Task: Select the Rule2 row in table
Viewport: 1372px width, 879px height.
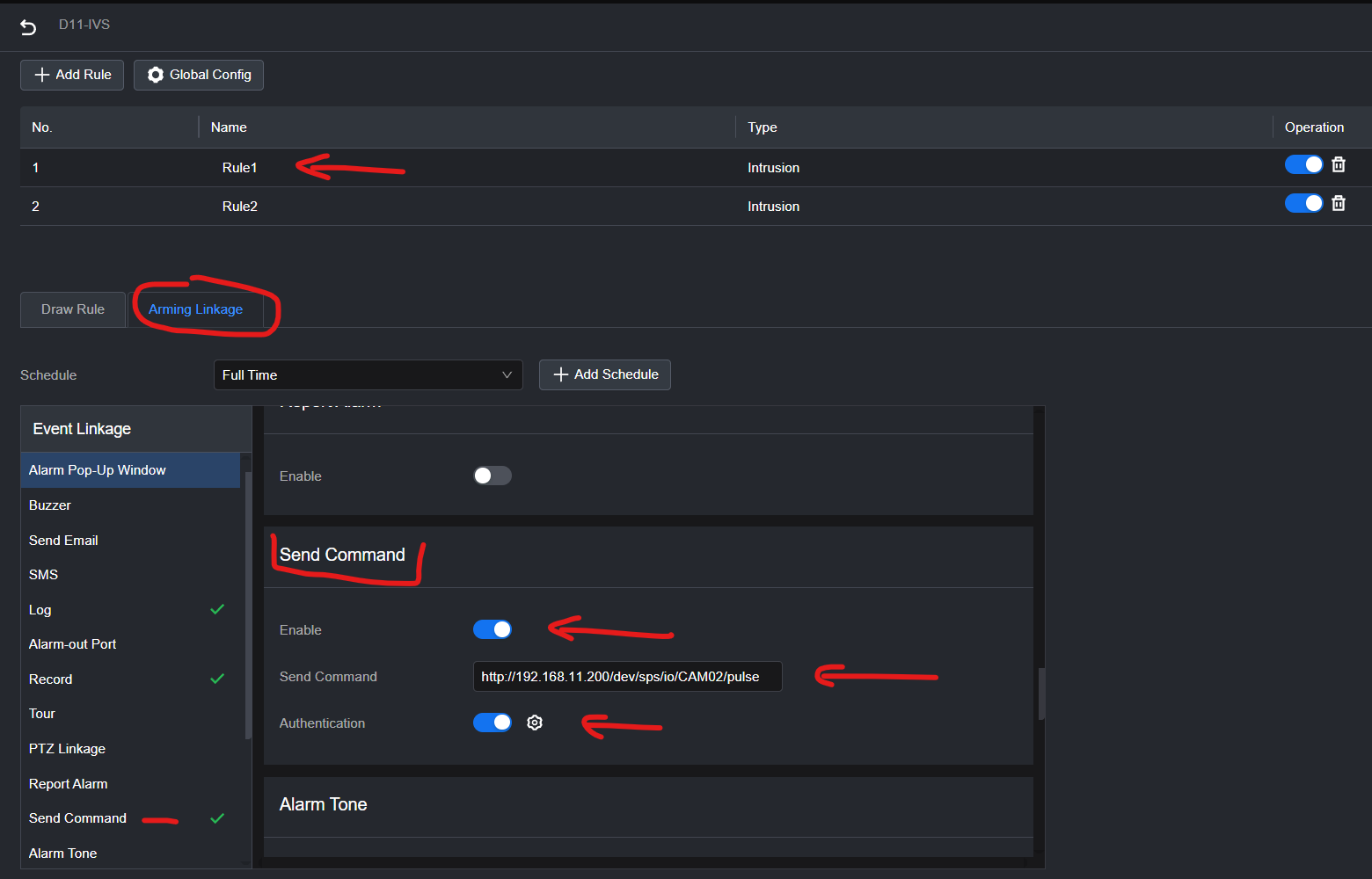Action: [x=239, y=207]
